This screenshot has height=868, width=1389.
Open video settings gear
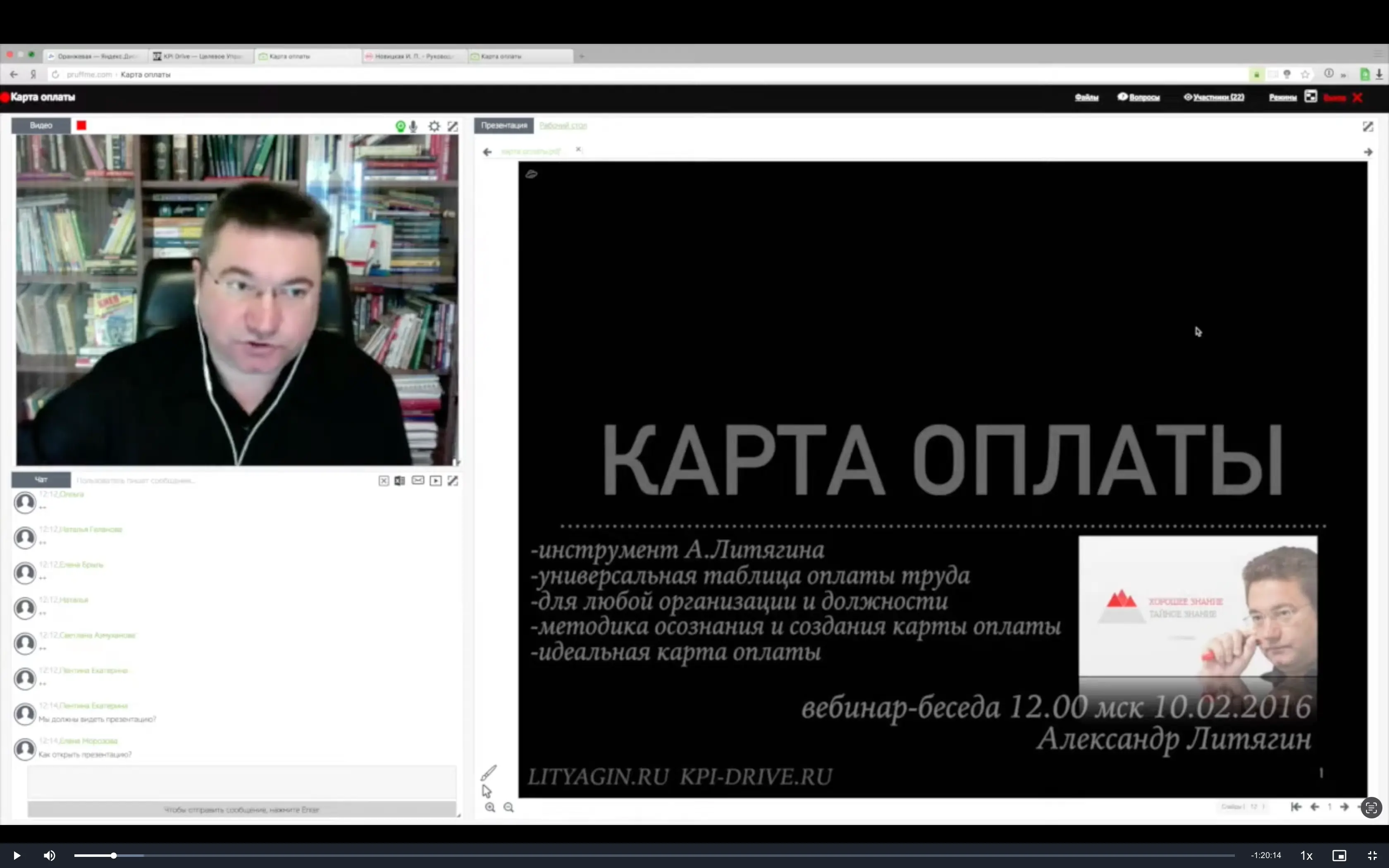pyautogui.click(x=434, y=126)
